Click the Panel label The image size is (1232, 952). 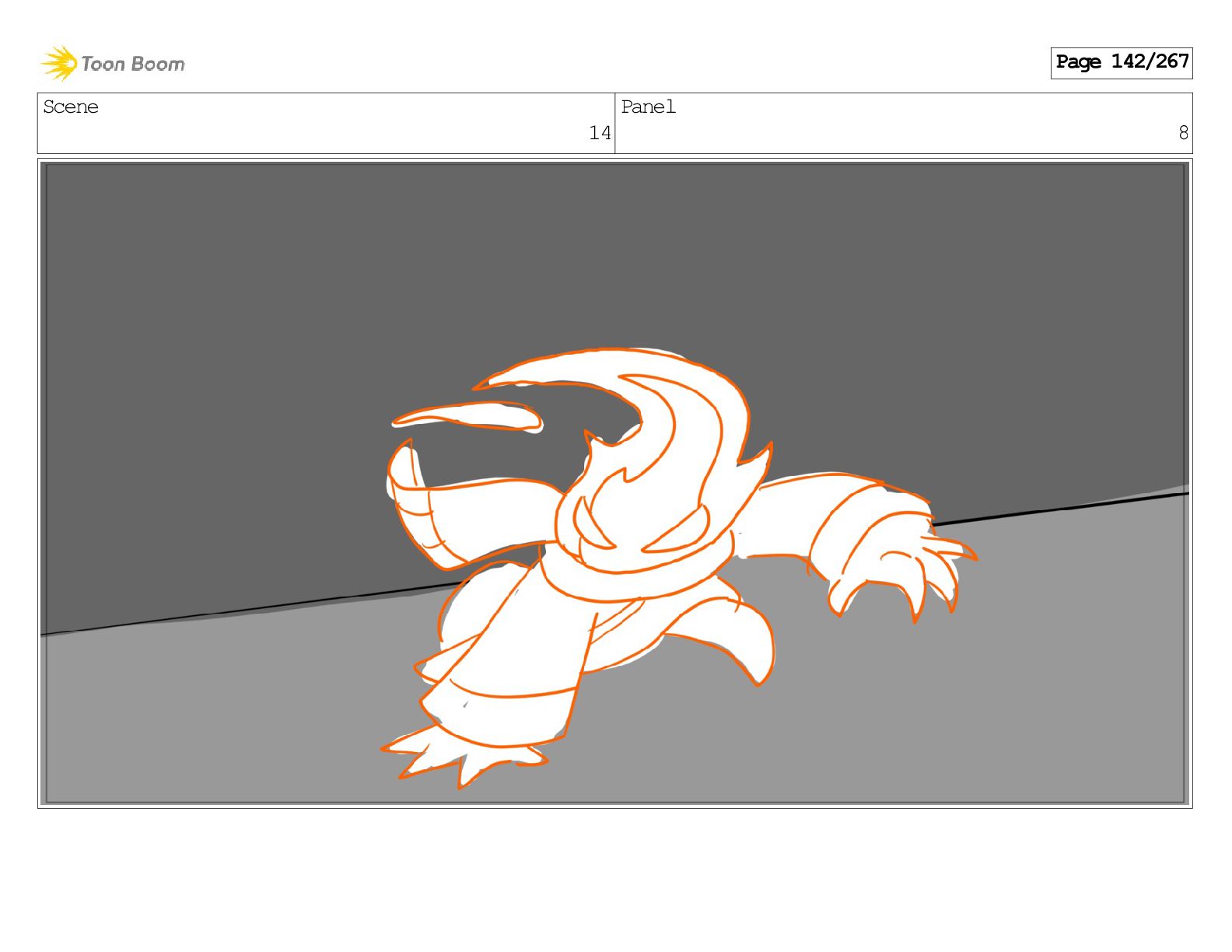pos(648,107)
